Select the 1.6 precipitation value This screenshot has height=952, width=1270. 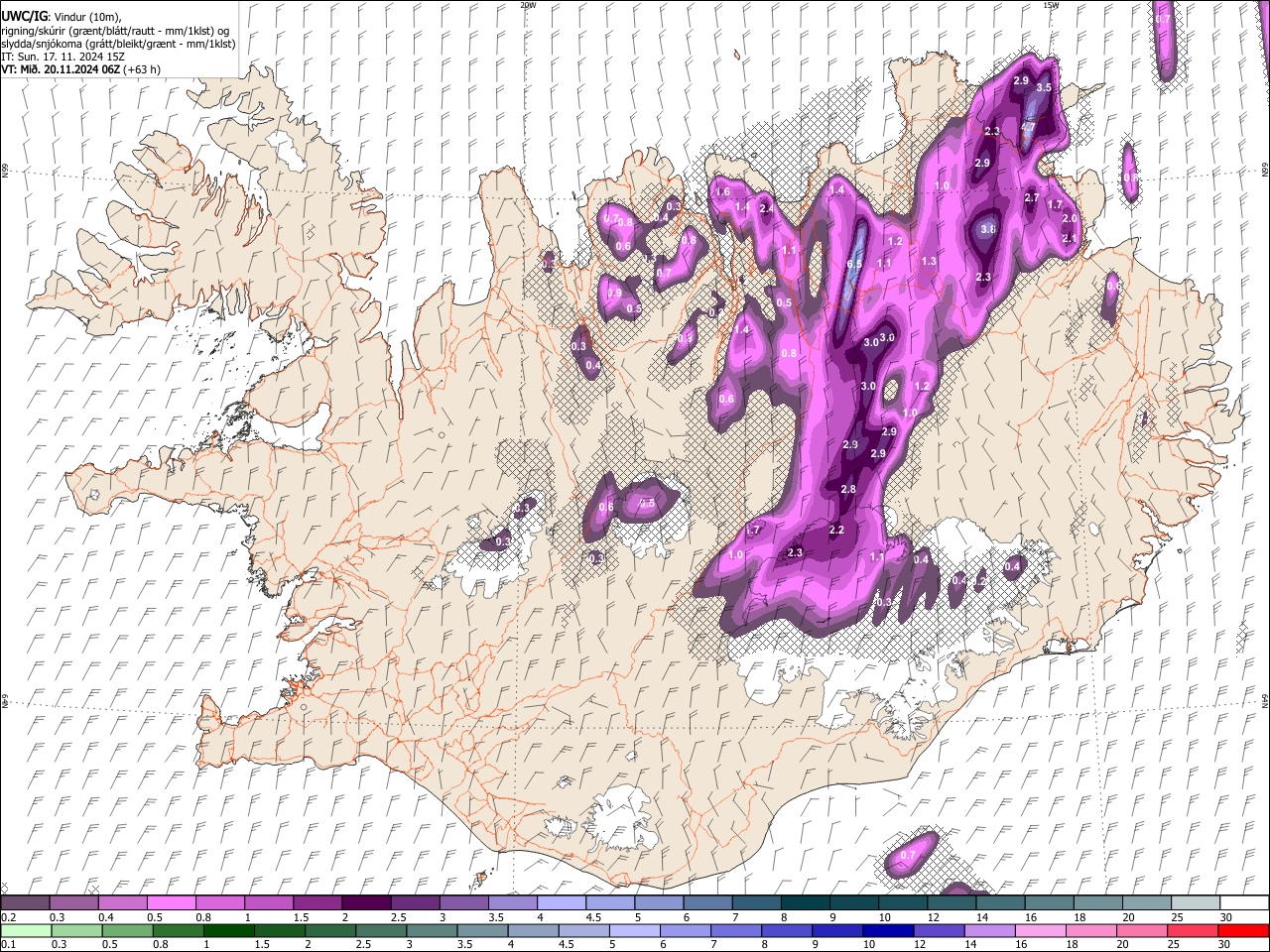tap(722, 191)
